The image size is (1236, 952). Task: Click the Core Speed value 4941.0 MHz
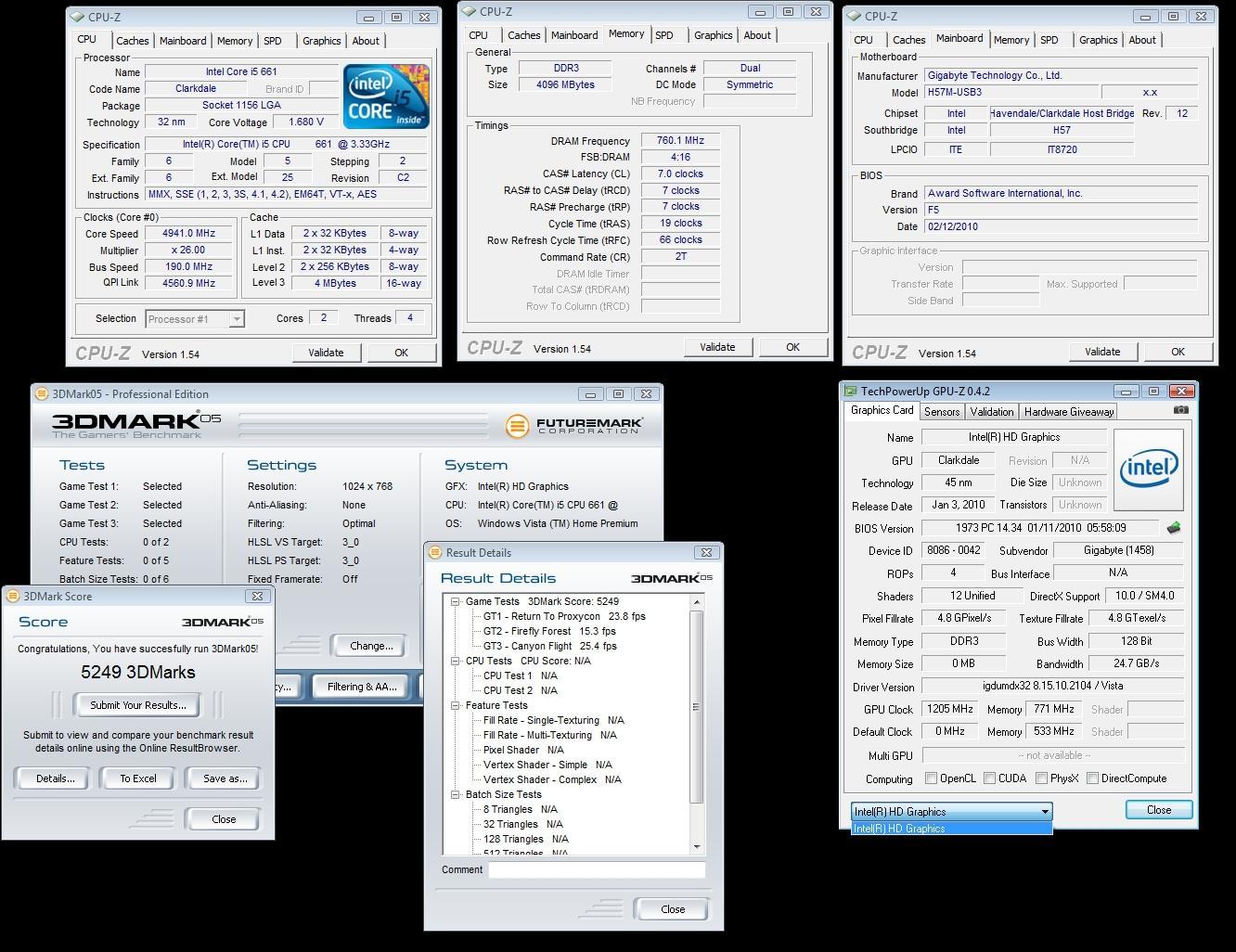188,234
